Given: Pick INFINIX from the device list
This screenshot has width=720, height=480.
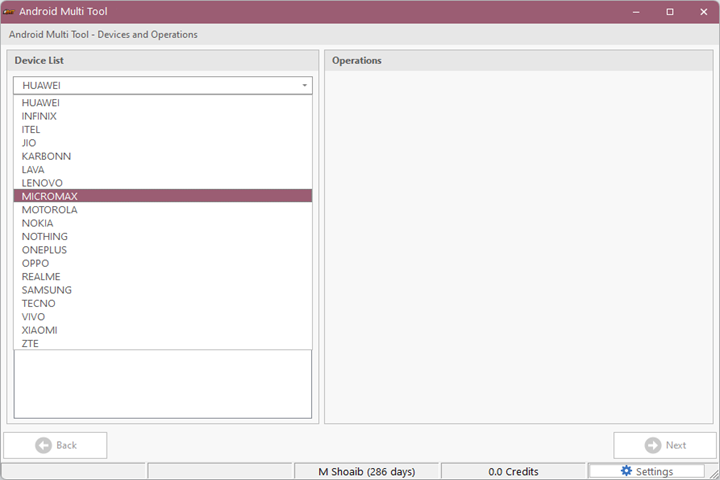Looking at the screenshot, I should click(x=40, y=116).
